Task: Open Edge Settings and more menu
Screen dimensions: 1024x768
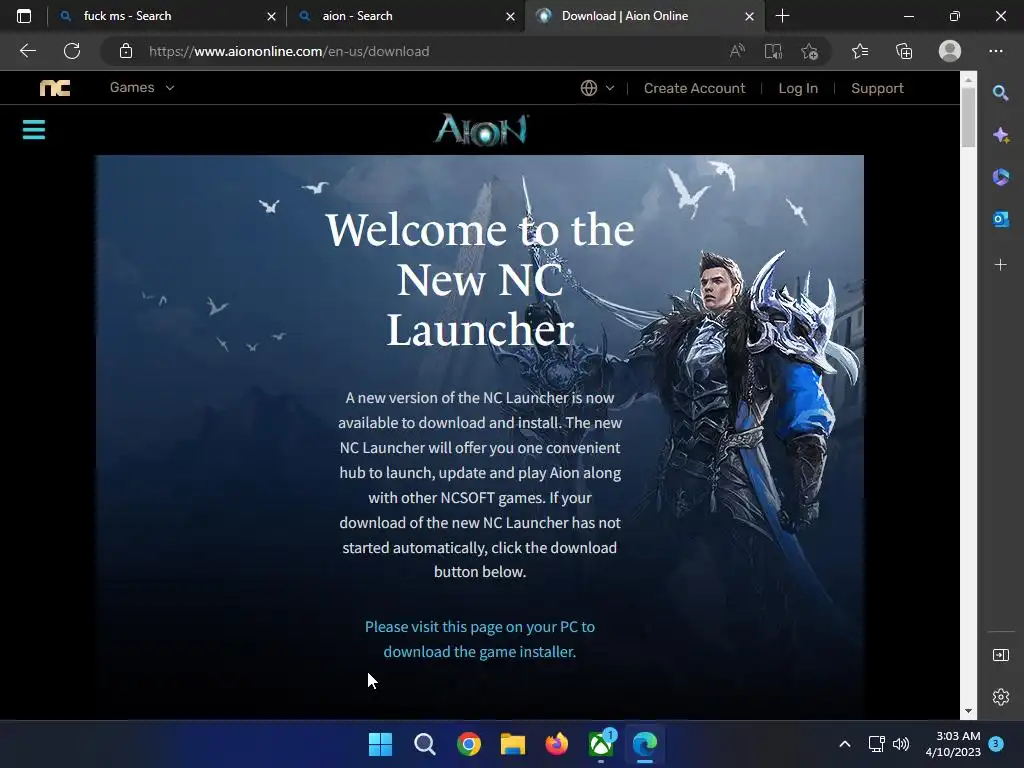Action: [x=996, y=51]
